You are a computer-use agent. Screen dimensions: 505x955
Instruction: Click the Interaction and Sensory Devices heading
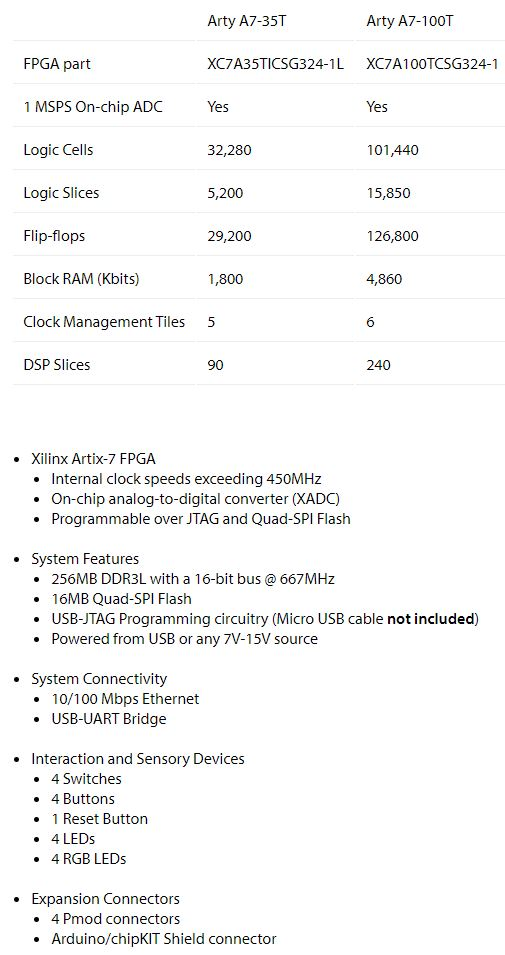pyautogui.click(x=138, y=759)
